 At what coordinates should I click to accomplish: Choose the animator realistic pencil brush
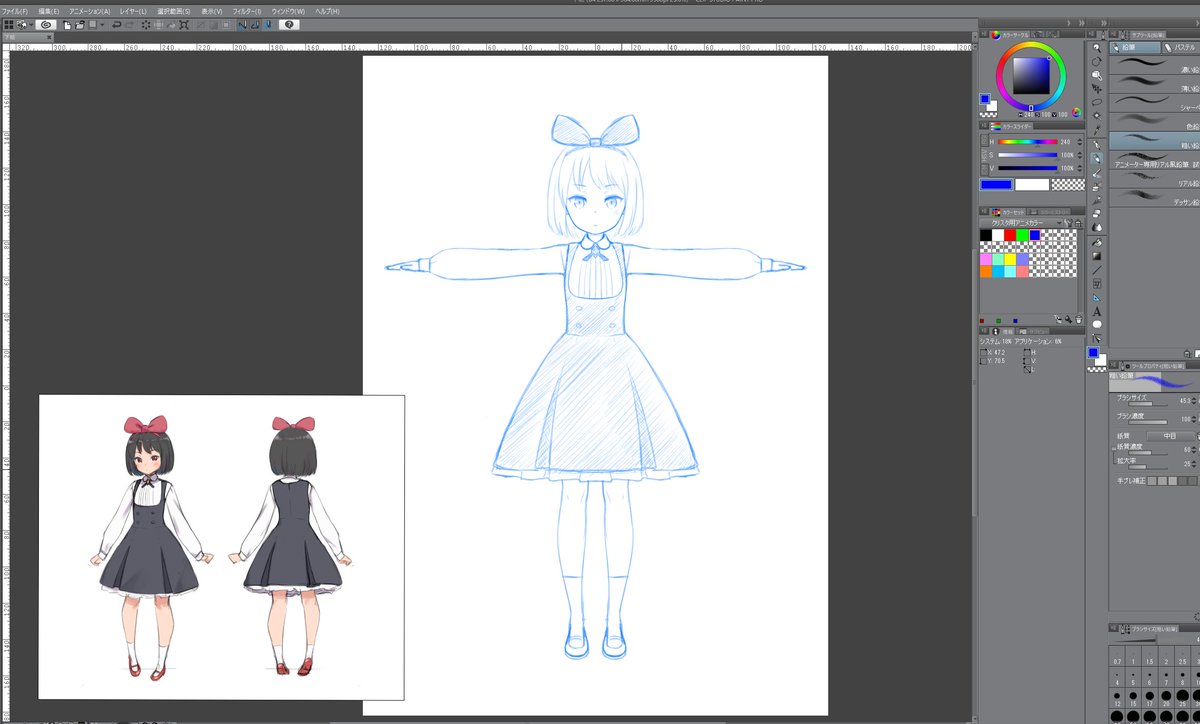click(1154, 159)
